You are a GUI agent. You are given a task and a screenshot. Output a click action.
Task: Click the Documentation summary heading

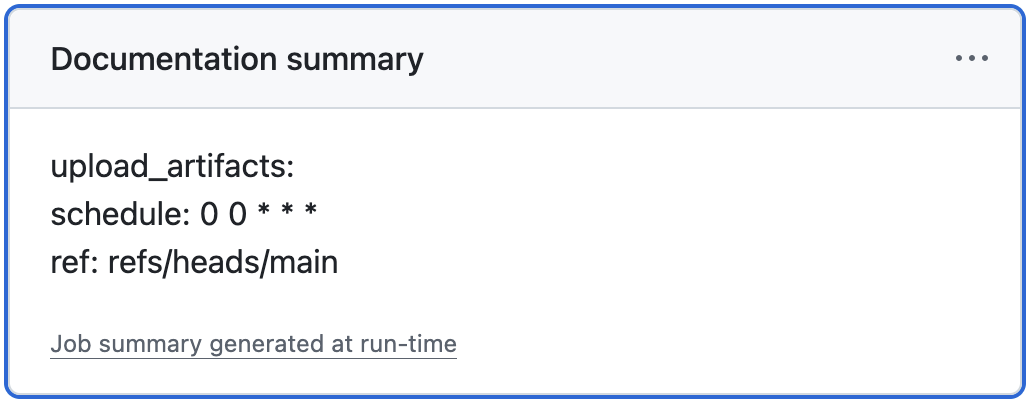tap(237, 60)
